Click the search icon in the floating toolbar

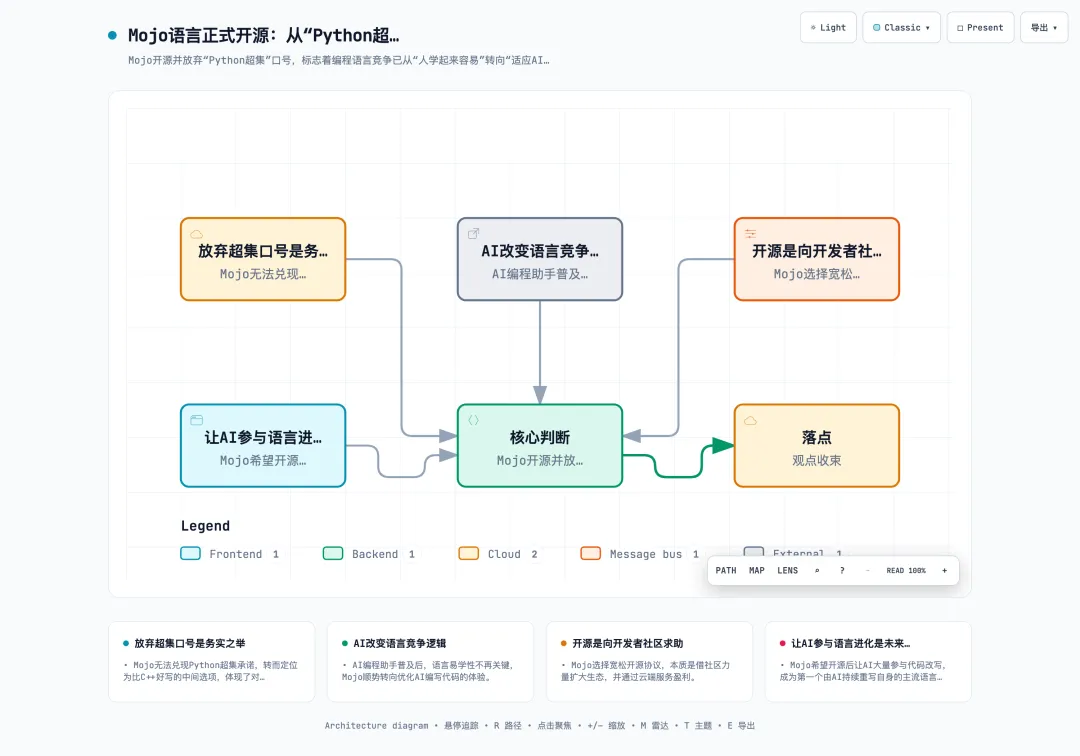click(x=817, y=570)
